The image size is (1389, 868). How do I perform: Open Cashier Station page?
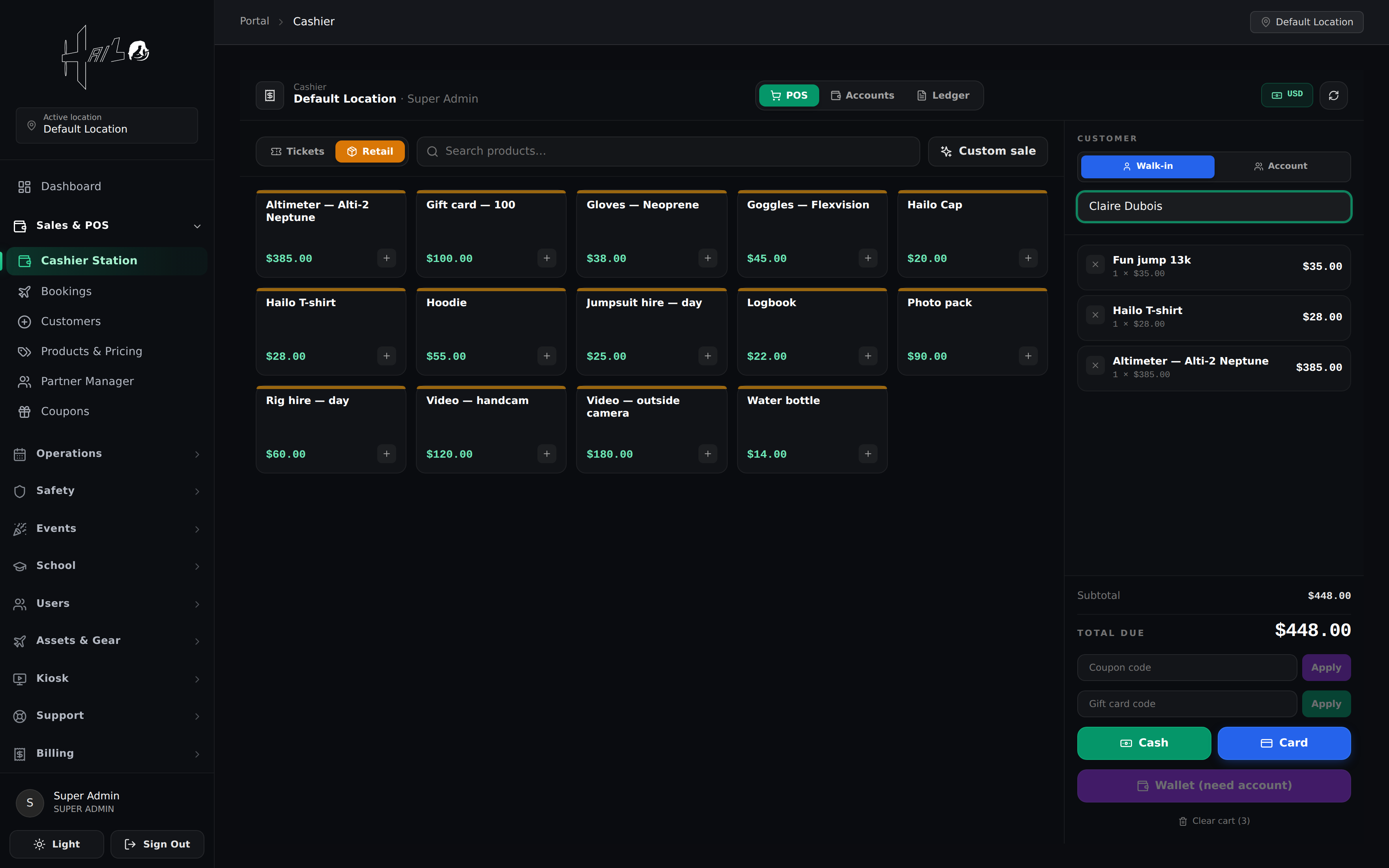click(107, 261)
